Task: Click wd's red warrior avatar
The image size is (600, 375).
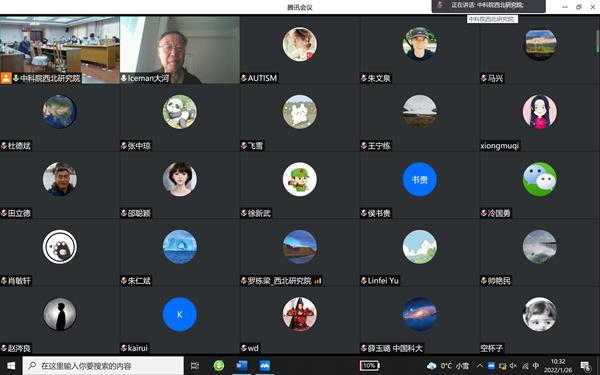Action: click(300, 314)
